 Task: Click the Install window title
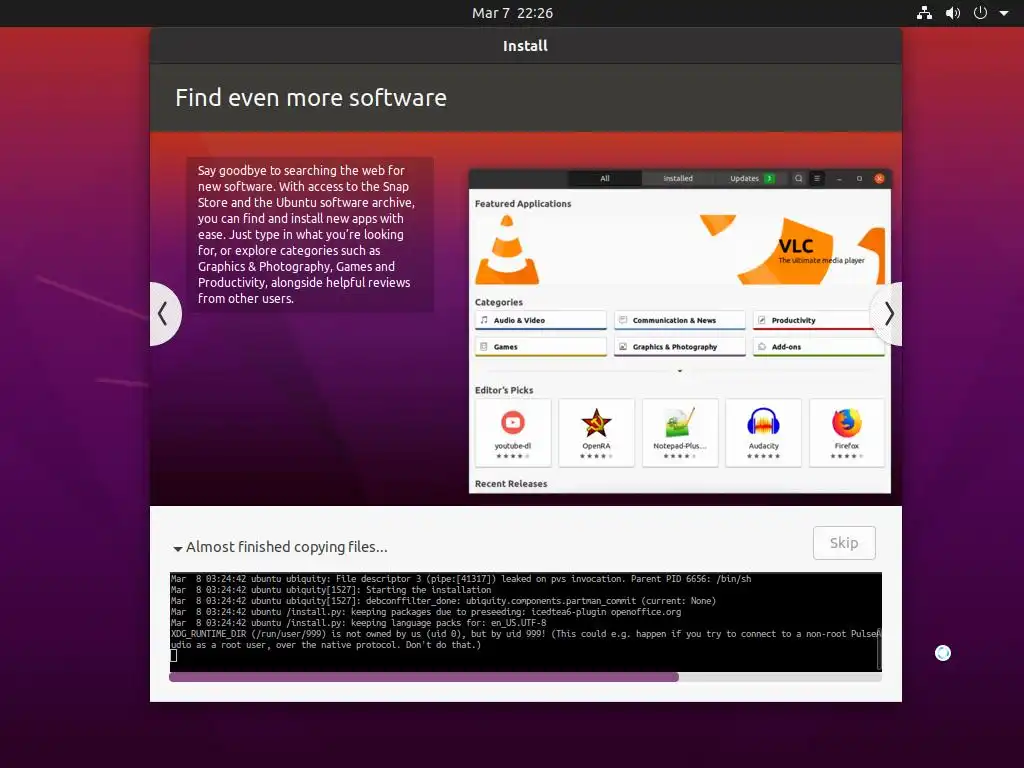(x=525, y=46)
